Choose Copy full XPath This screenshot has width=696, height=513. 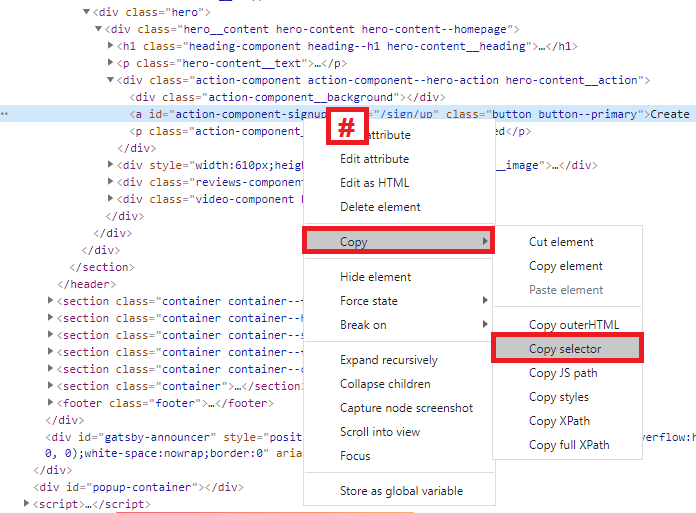point(567,445)
